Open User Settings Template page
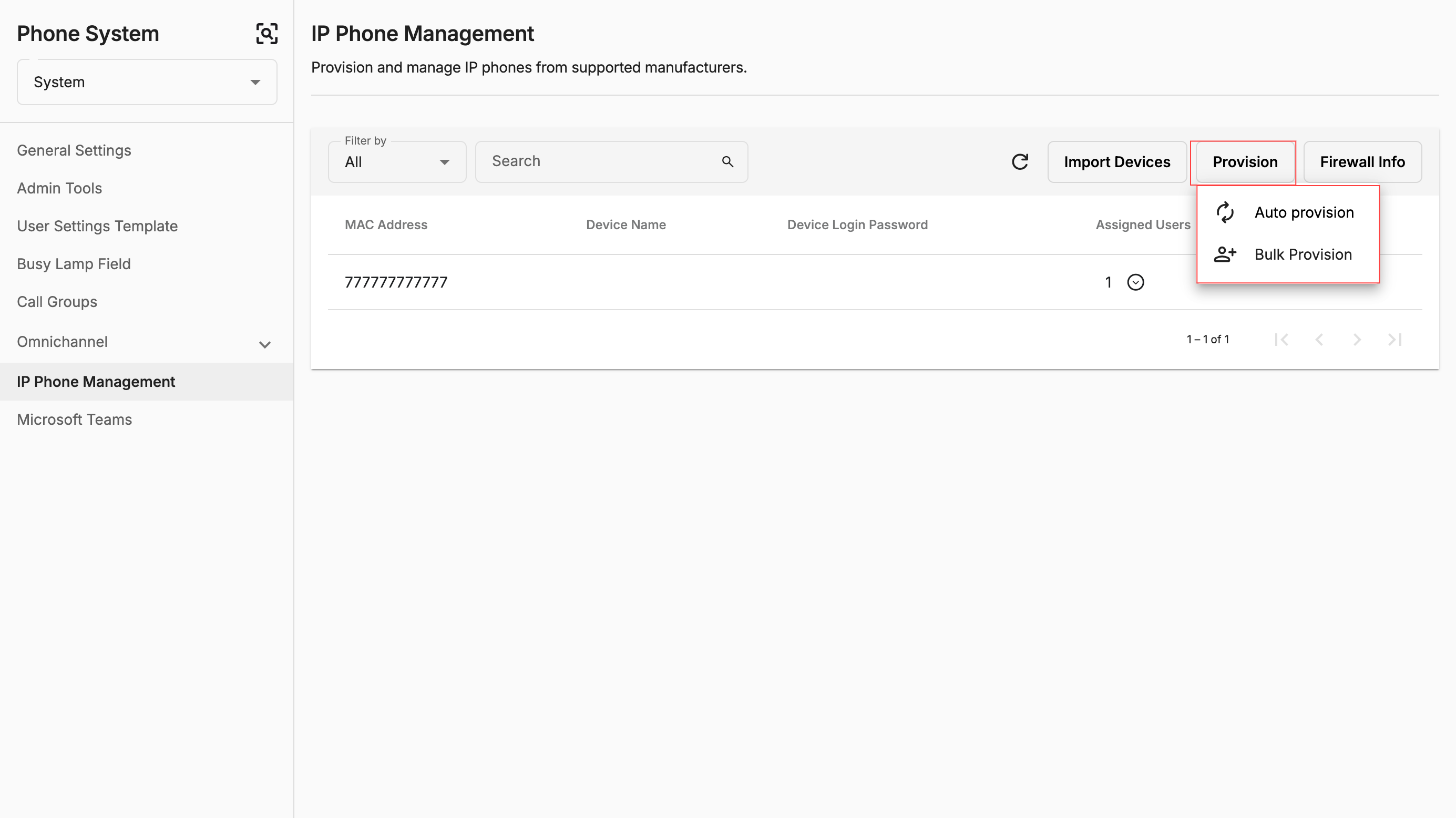 coord(97,226)
